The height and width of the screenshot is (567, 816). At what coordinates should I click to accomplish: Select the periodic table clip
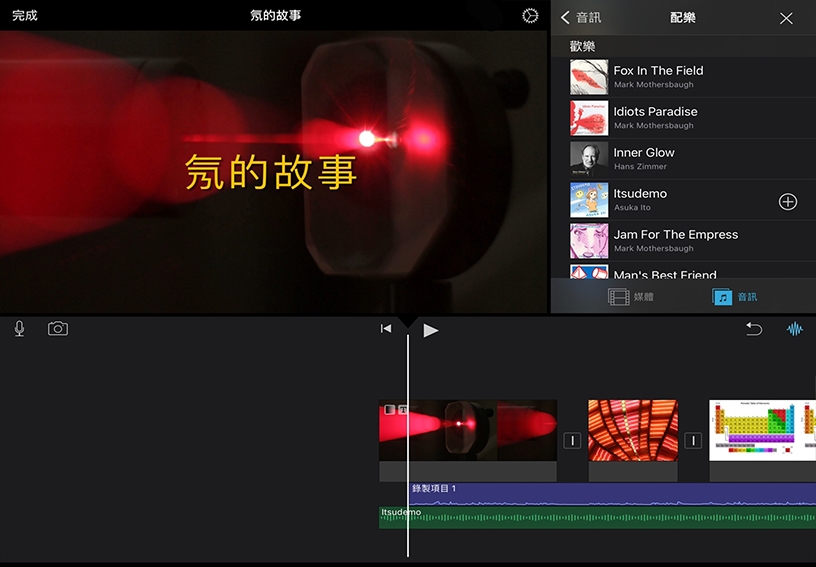[761, 431]
